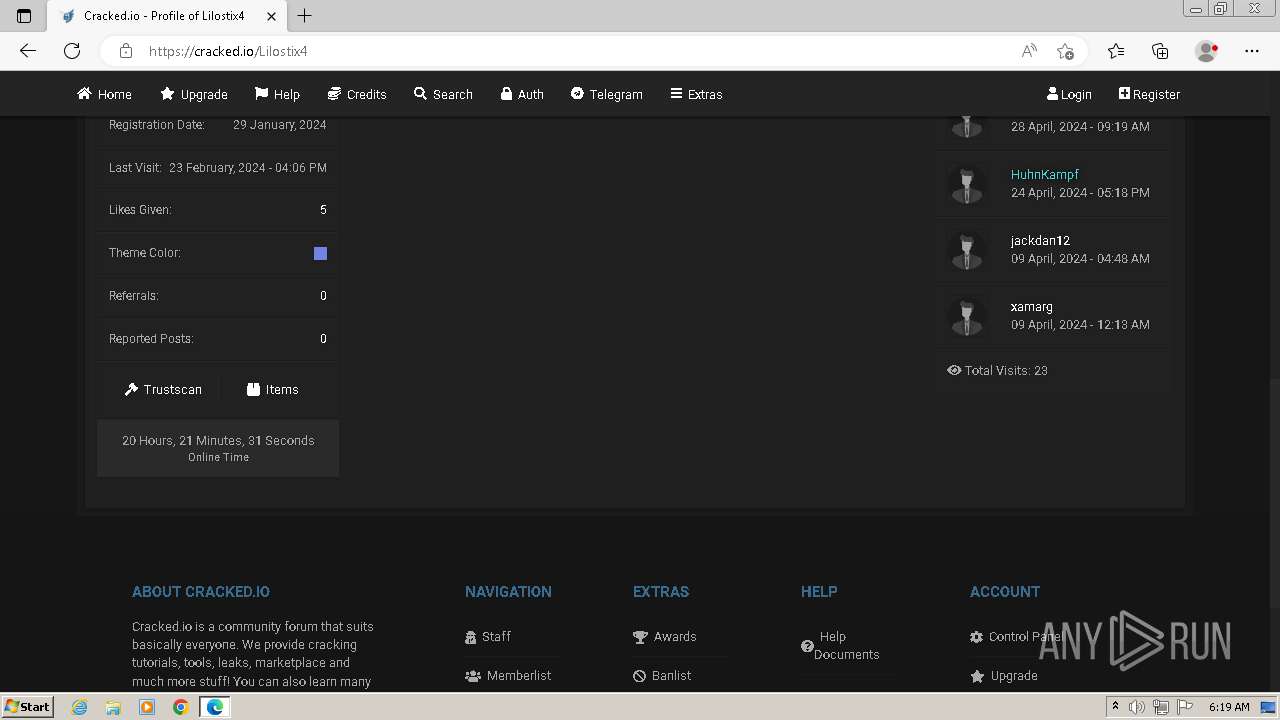
Task: Open the Action Center flag icon
Action: (x=1184, y=707)
